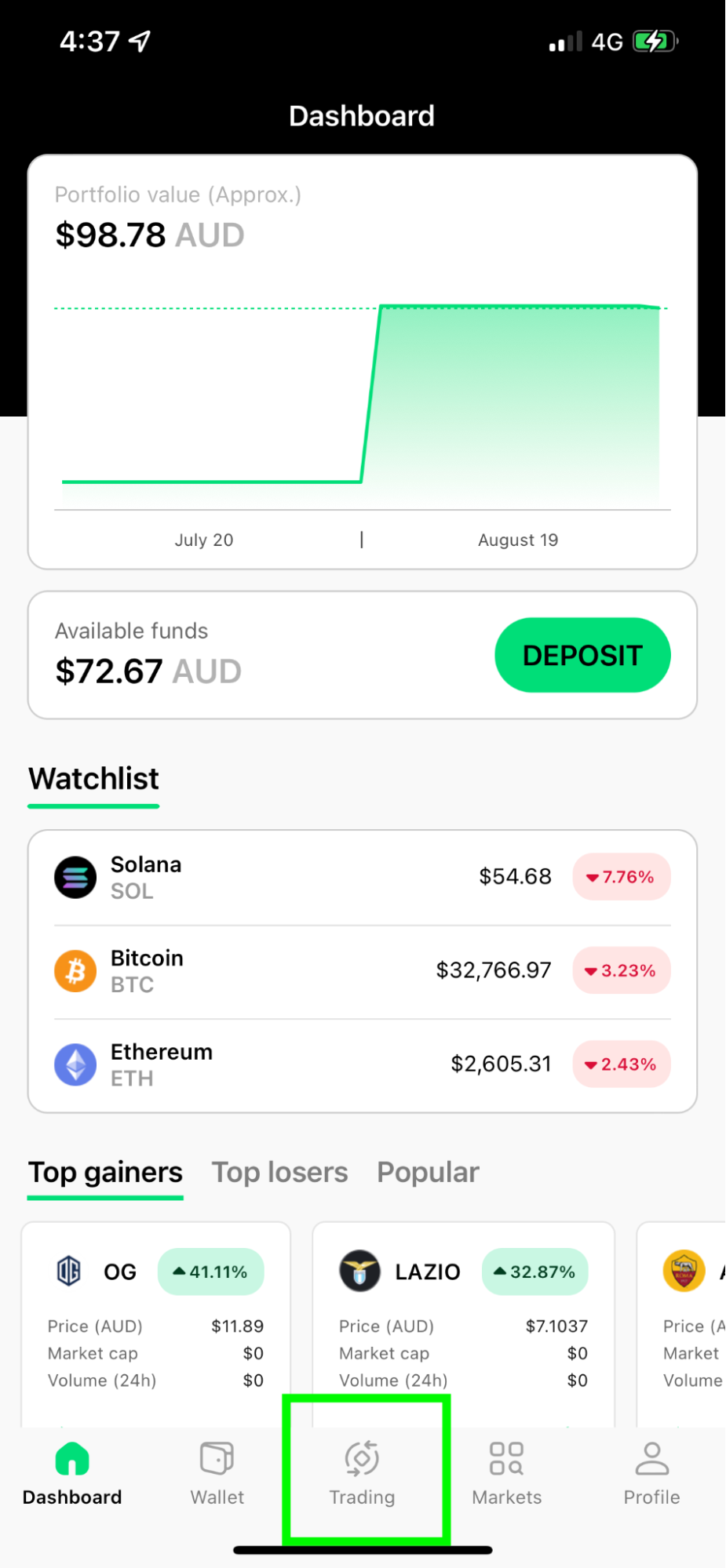Viewport: 726px width, 1568px height.
Task: Select the Top gainers tab
Action: point(105,1172)
